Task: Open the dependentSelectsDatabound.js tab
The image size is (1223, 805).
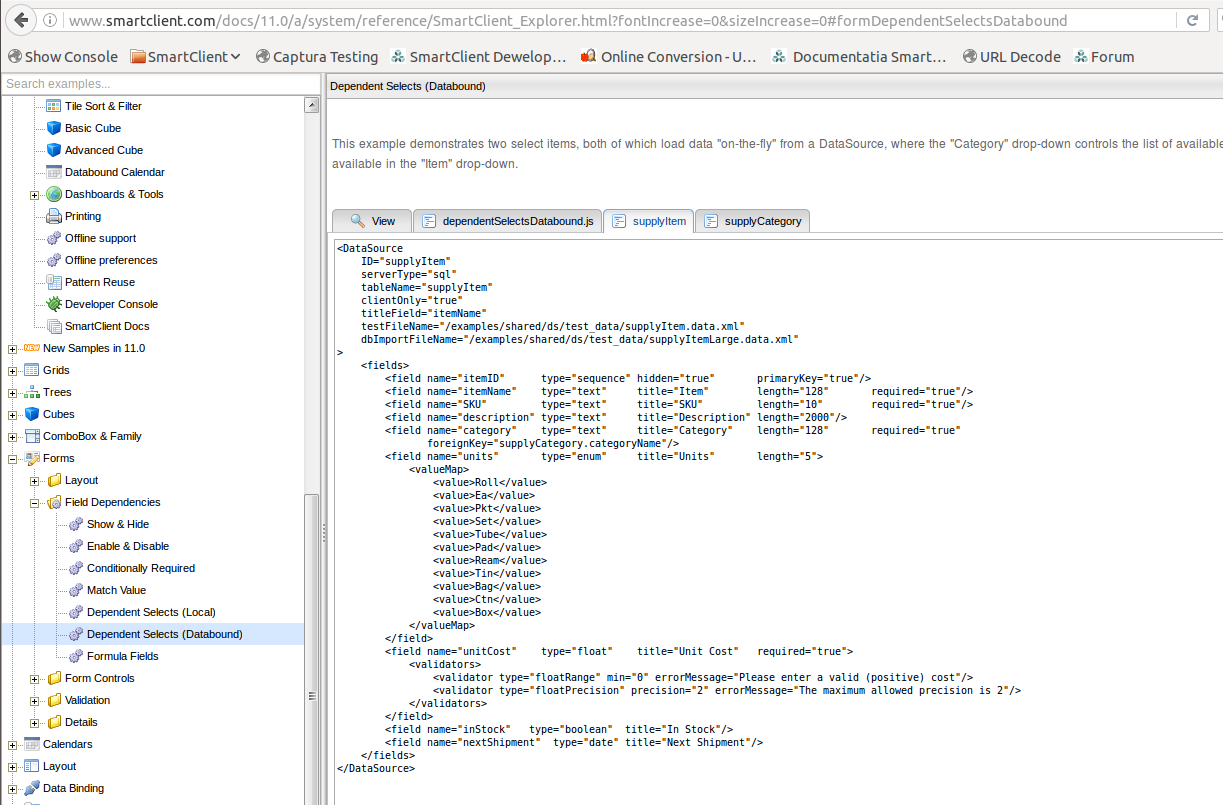Action: pyautogui.click(x=507, y=221)
